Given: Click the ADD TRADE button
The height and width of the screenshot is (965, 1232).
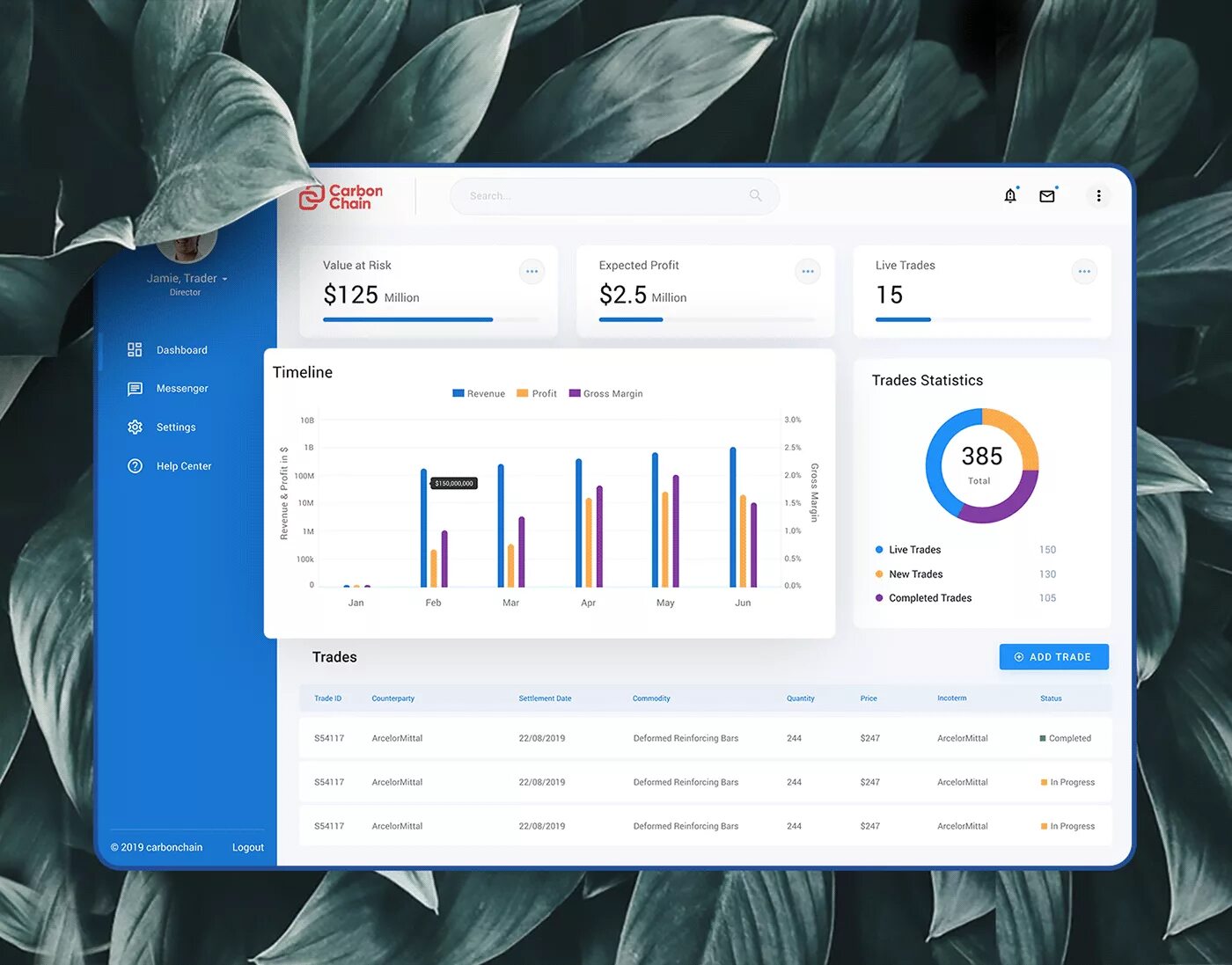Looking at the screenshot, I should click(x=1053, y=656).
